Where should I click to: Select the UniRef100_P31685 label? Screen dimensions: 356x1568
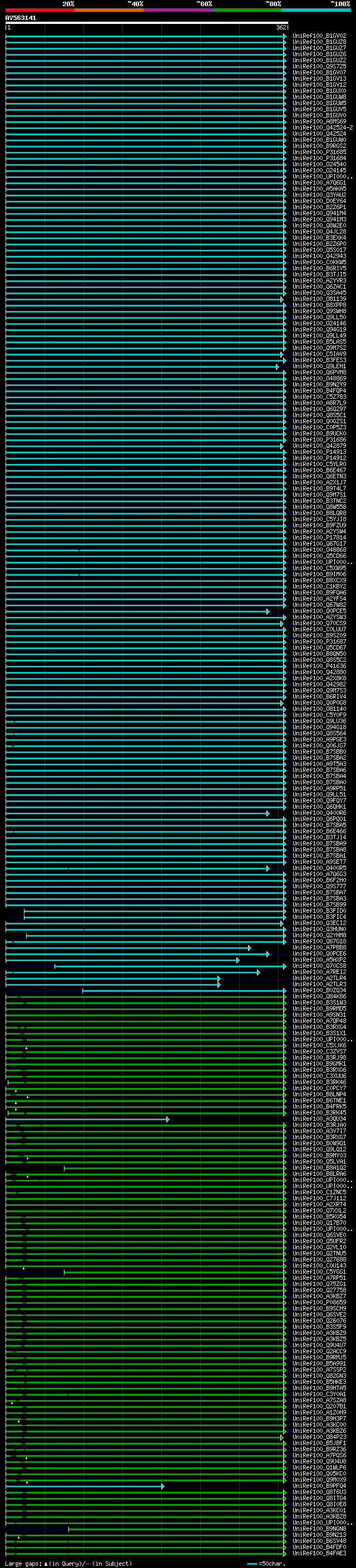click(319, 152)
